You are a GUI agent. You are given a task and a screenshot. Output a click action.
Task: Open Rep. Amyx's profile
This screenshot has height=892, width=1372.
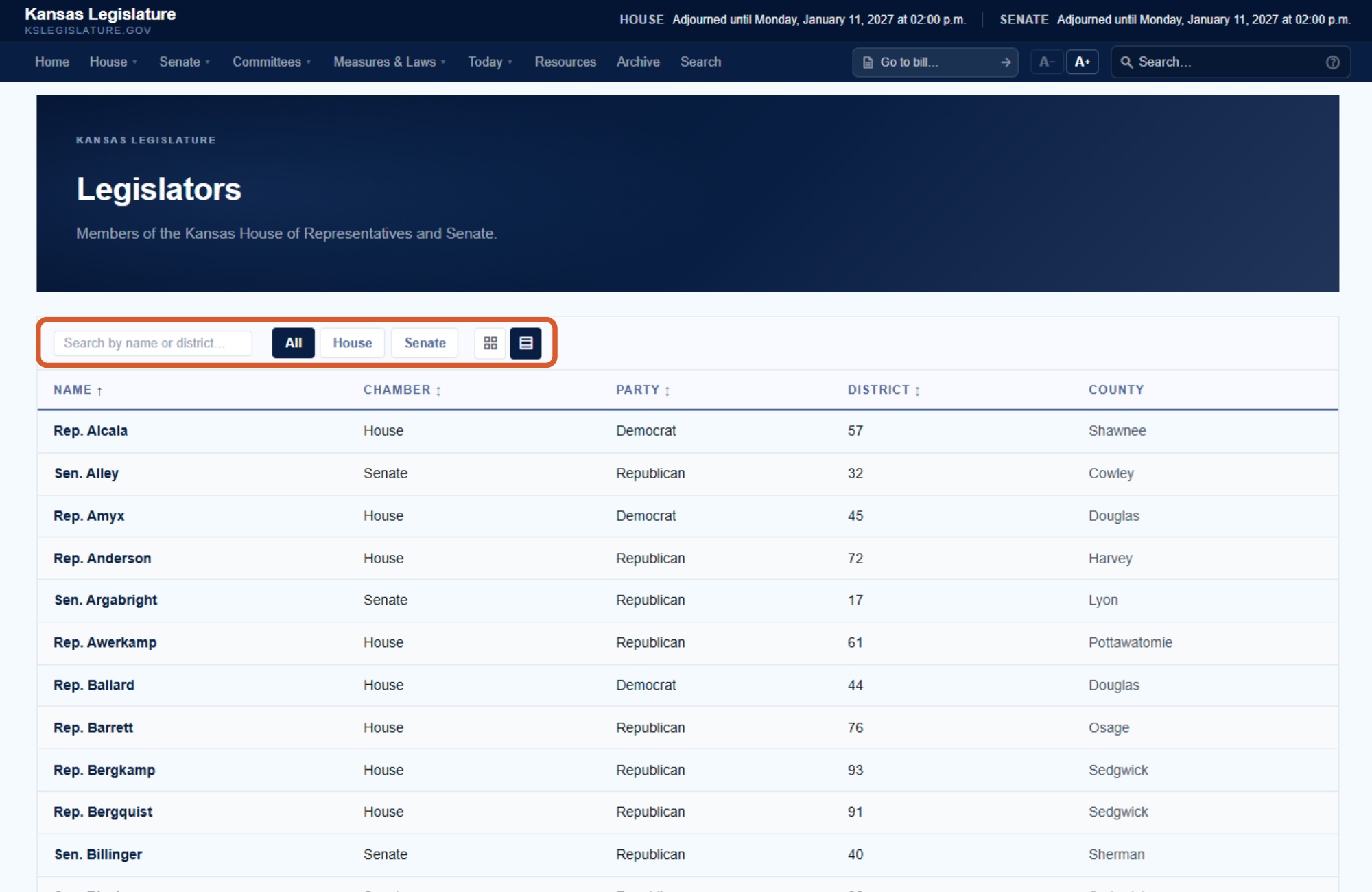click(x=89, y=516)
